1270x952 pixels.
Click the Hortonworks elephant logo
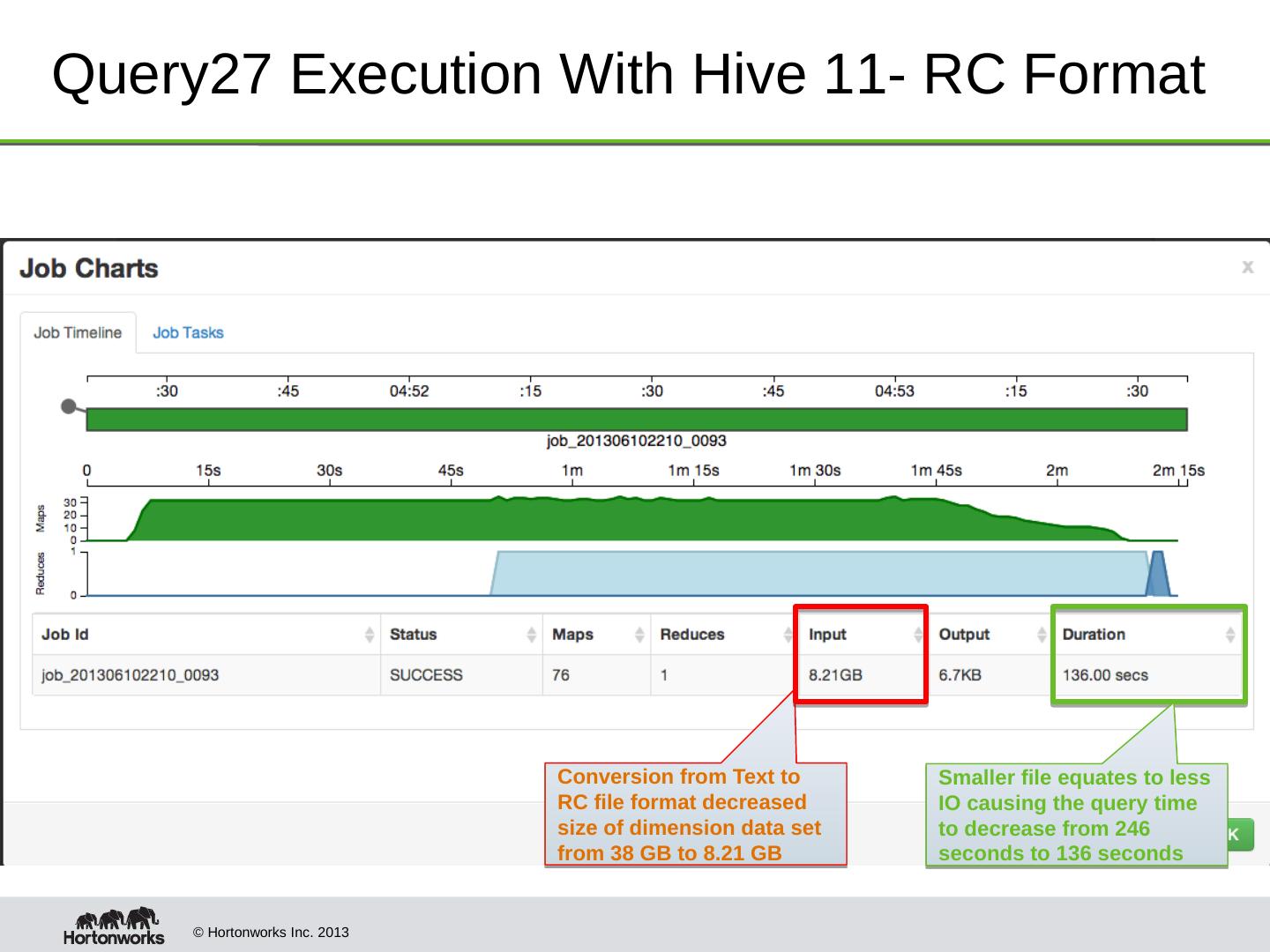coord(114,926)
